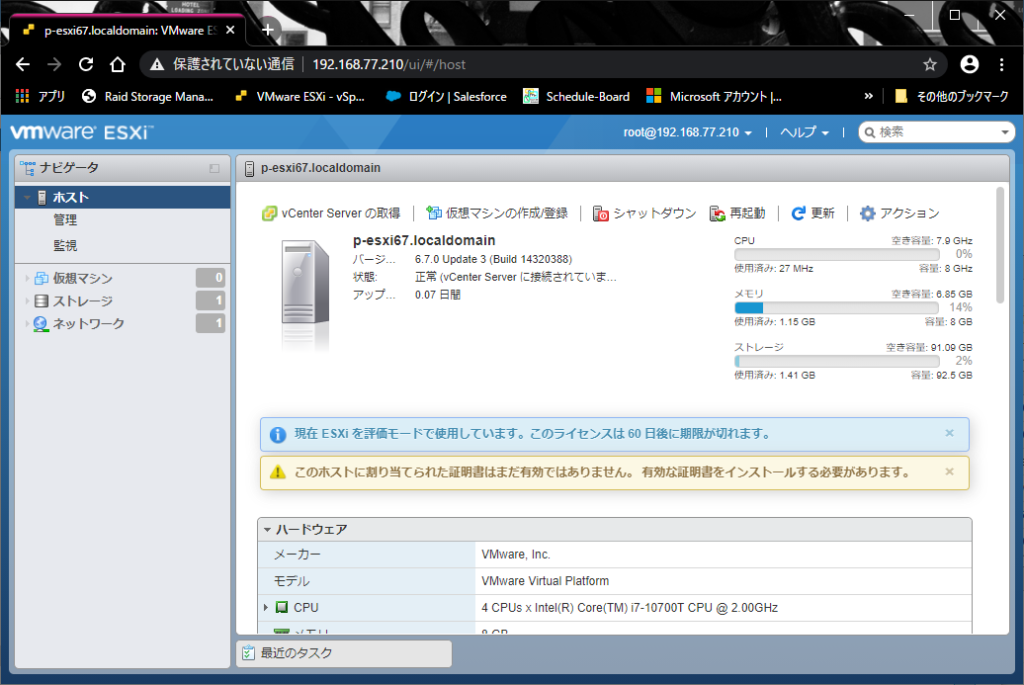Show more bookmarks with the chevron
This screenshot has width=1024, height=685.
coord(869,96)
